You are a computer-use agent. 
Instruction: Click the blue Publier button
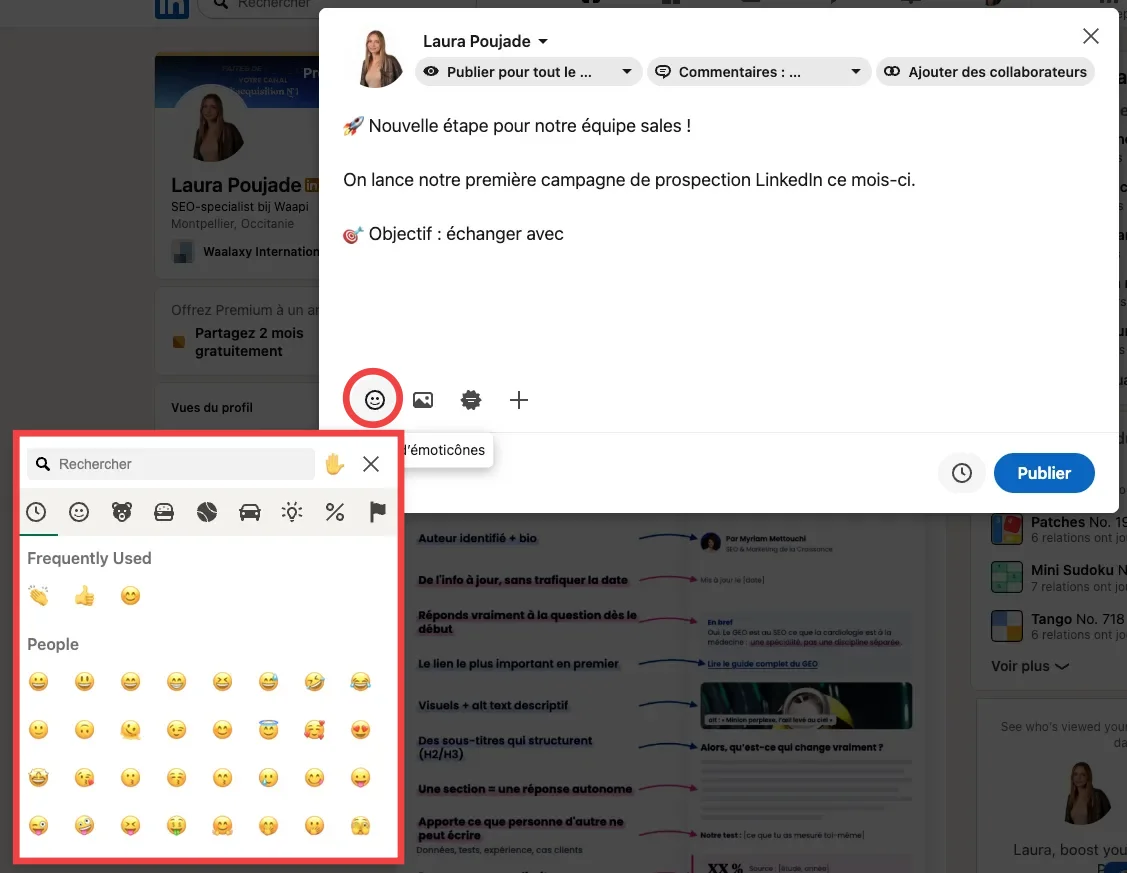tap(1044, 473)
